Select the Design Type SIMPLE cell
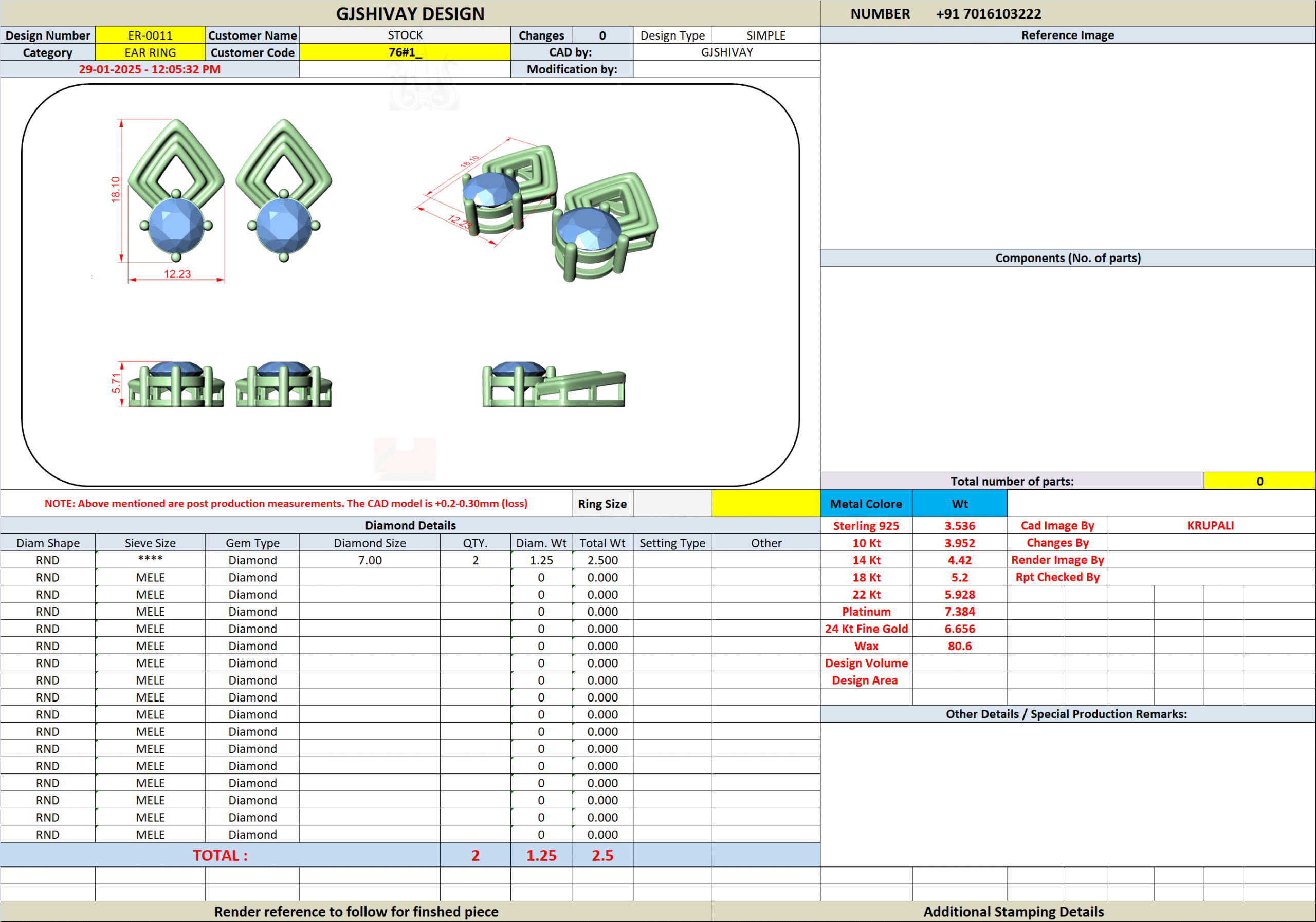Image resolution: width=1316 pixels, height=922 pixels. pyautogui.click(x=766, y=35)
